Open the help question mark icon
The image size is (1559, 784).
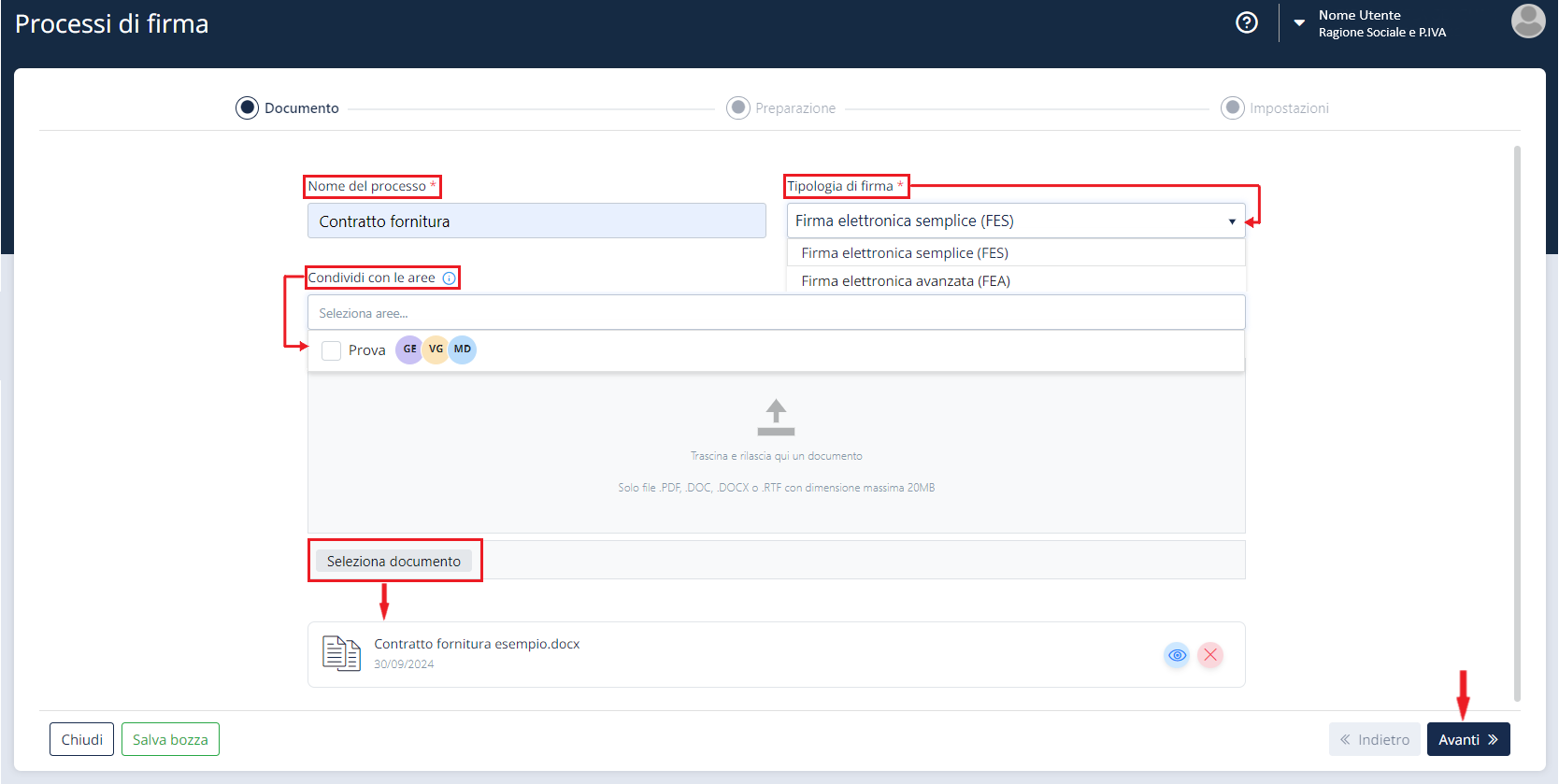pyautogui.click(x=1247, y=22)
